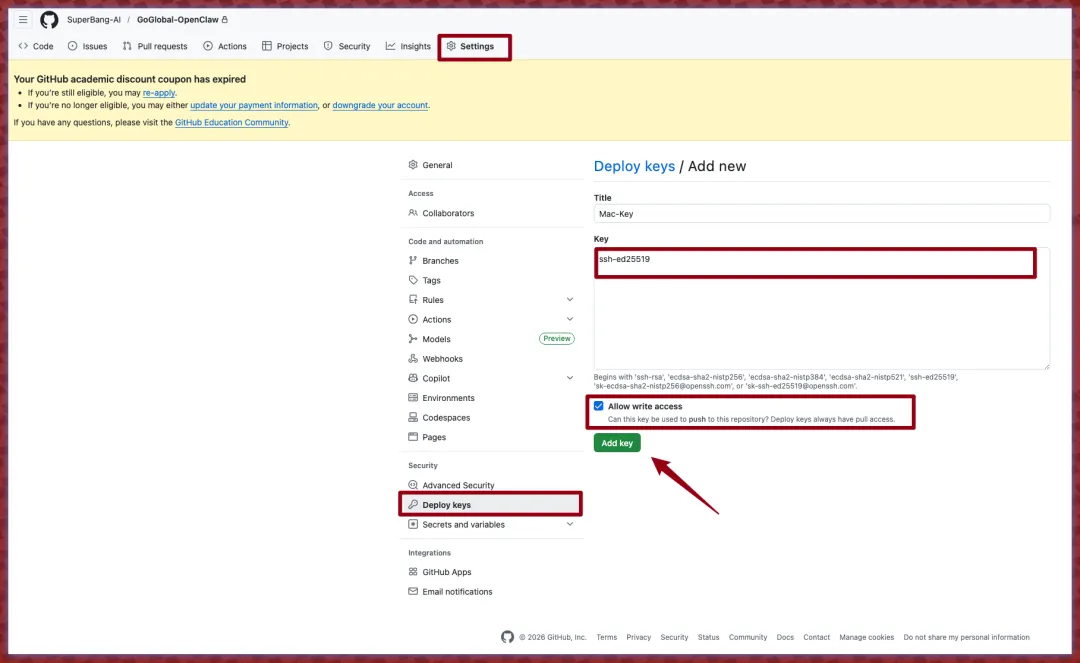Viewport: 1080px width, 663px height.
Task: Click update your payment information link
Action: [254, 105]
